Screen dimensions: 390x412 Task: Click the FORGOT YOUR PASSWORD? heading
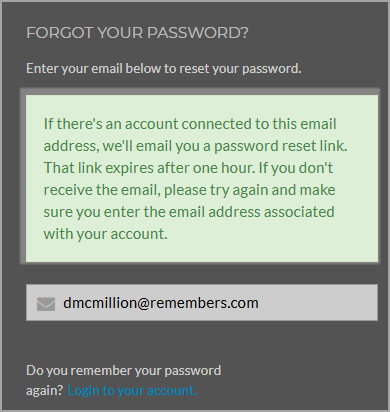[x=137, y=33]
